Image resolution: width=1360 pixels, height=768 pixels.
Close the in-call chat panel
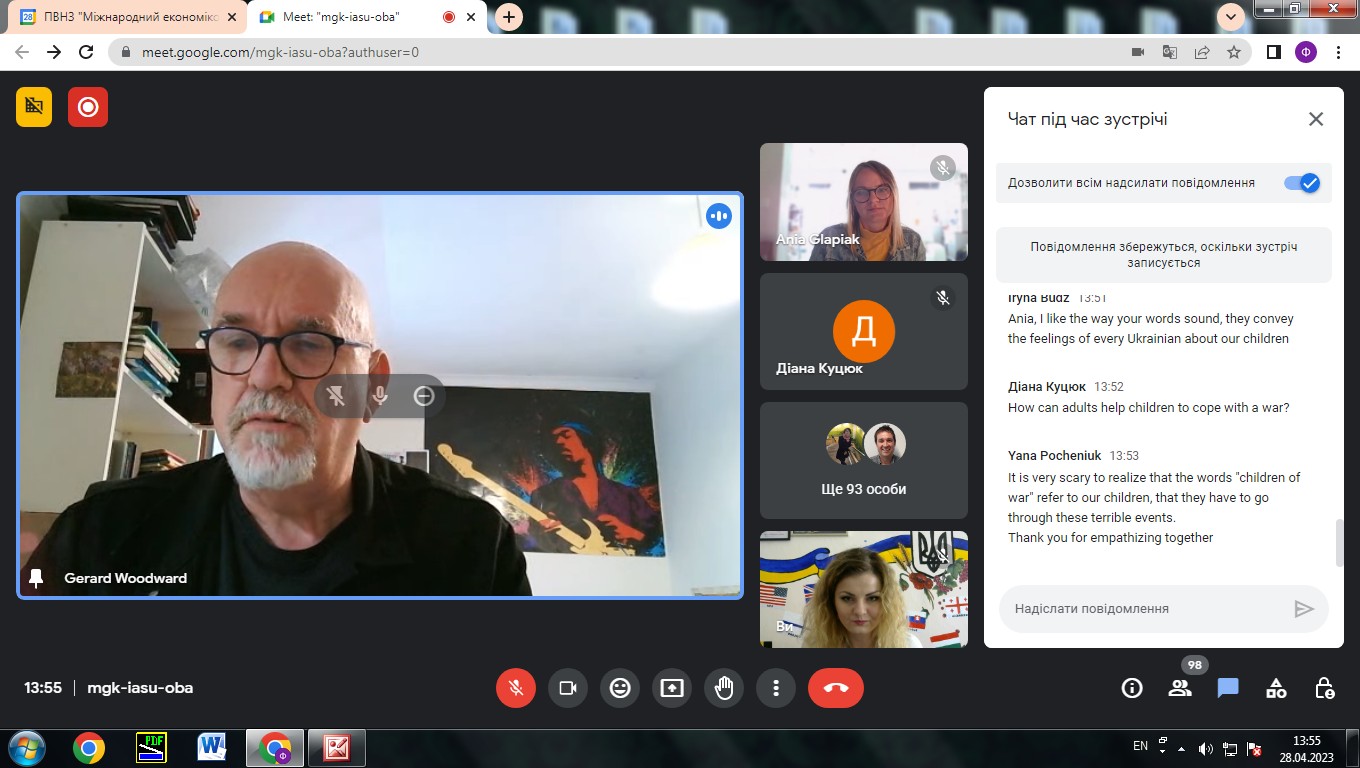[x=1316, y=119]
